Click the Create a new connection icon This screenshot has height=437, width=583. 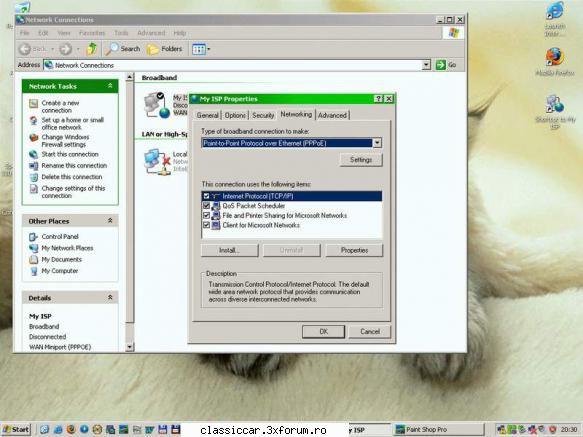tap(33, 104)
